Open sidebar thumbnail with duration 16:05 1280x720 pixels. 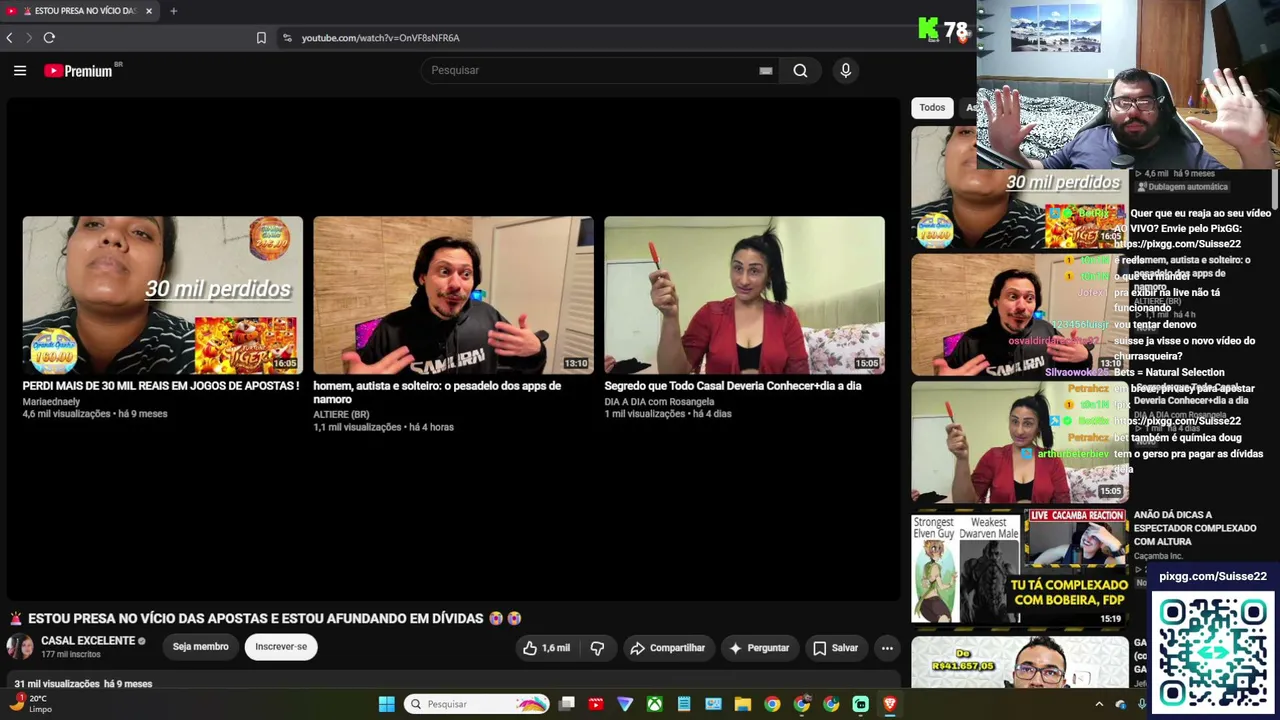click(1019, 188)
